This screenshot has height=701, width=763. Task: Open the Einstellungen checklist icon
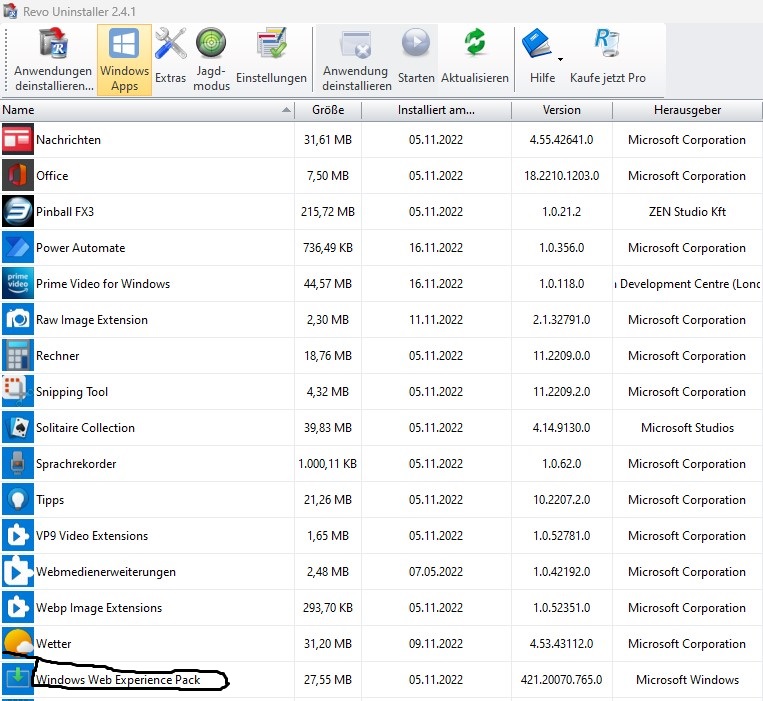pyautogui.click(x=272, y=43)
